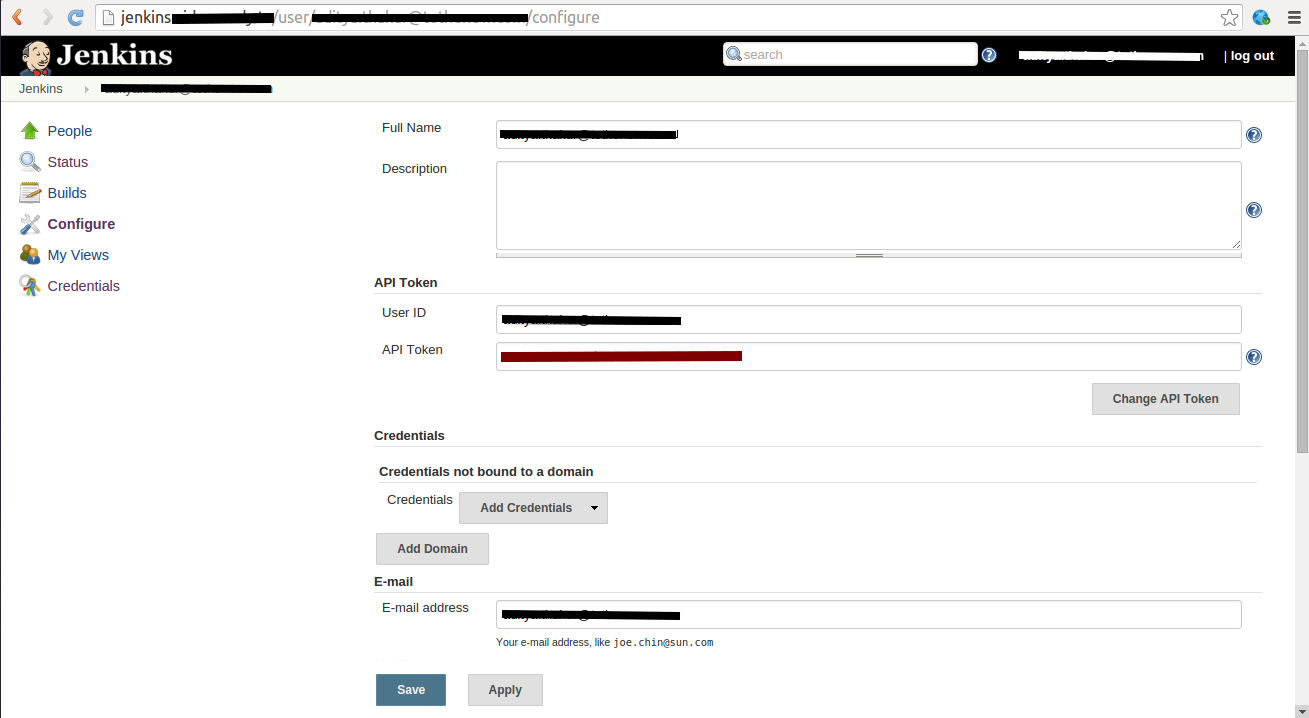Click the Credentials keys icon
1309x718 pixels.
click(30, 286)
